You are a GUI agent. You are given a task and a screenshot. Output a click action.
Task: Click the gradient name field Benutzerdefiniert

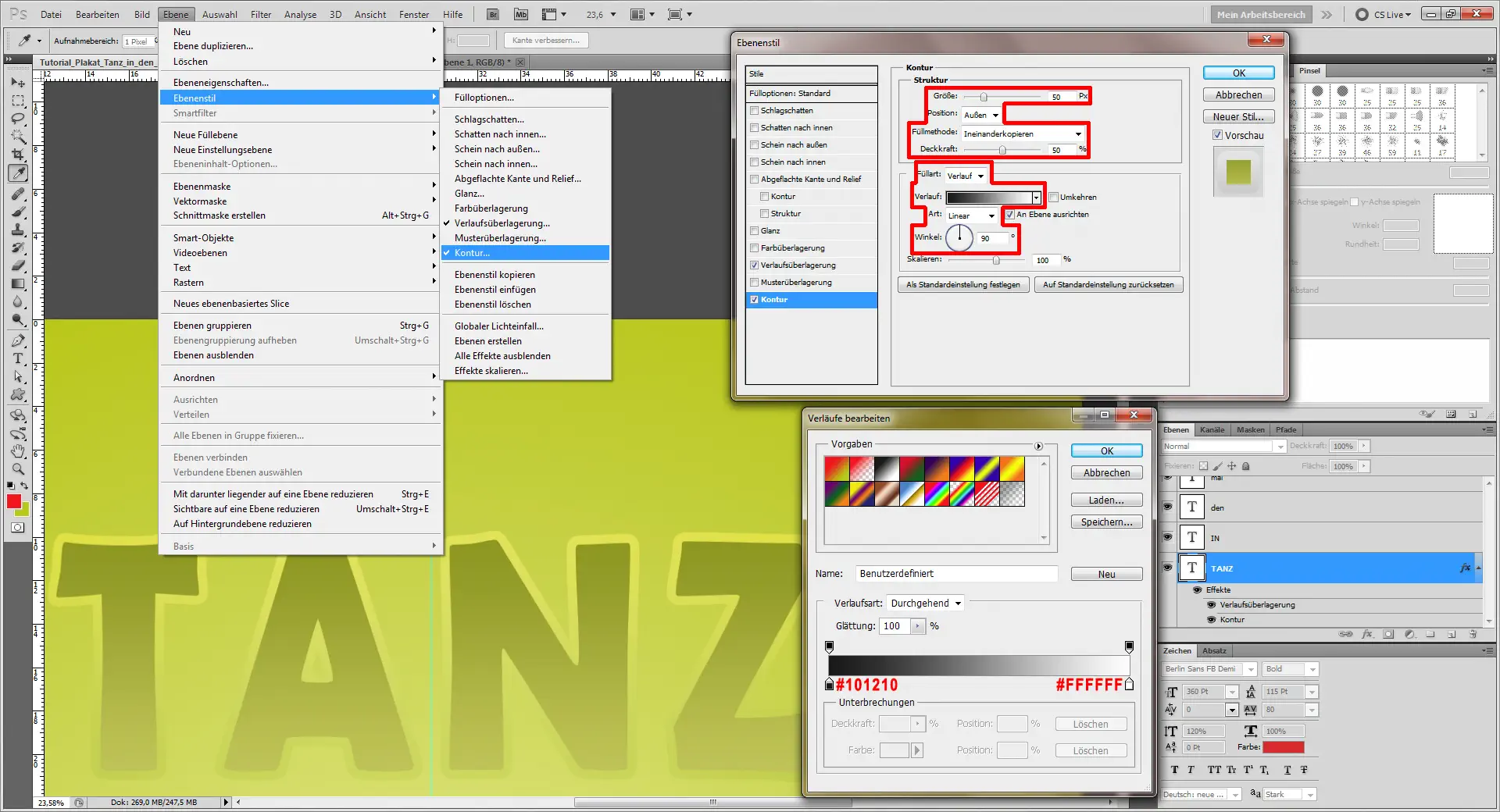(x=955, y=574)
